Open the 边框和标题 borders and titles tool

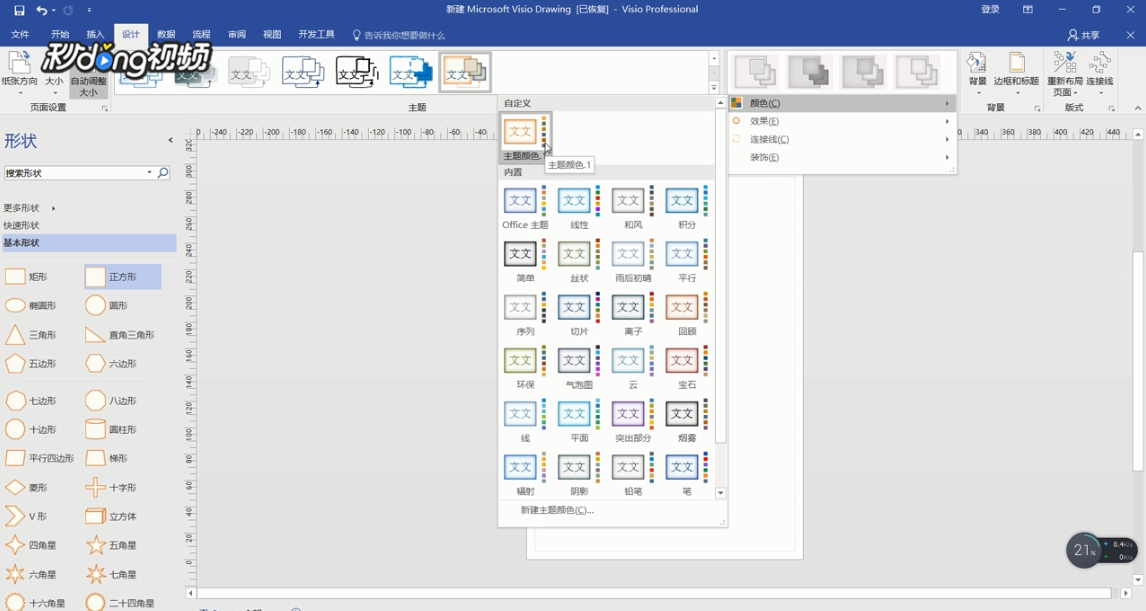1017,74
